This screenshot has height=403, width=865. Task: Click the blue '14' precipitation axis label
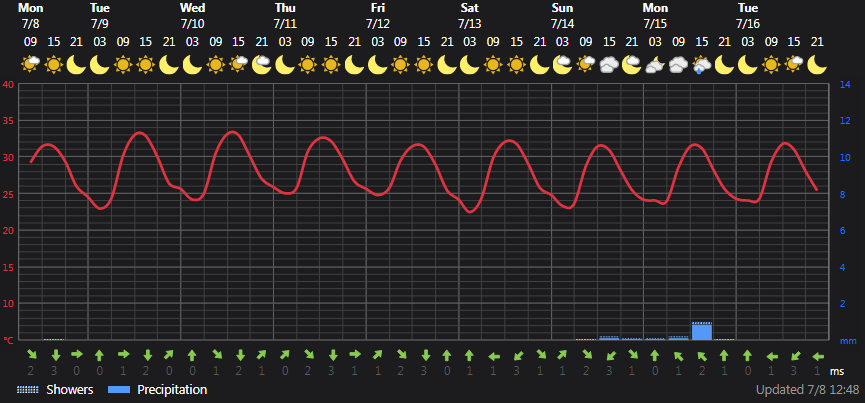coord(845,85)
